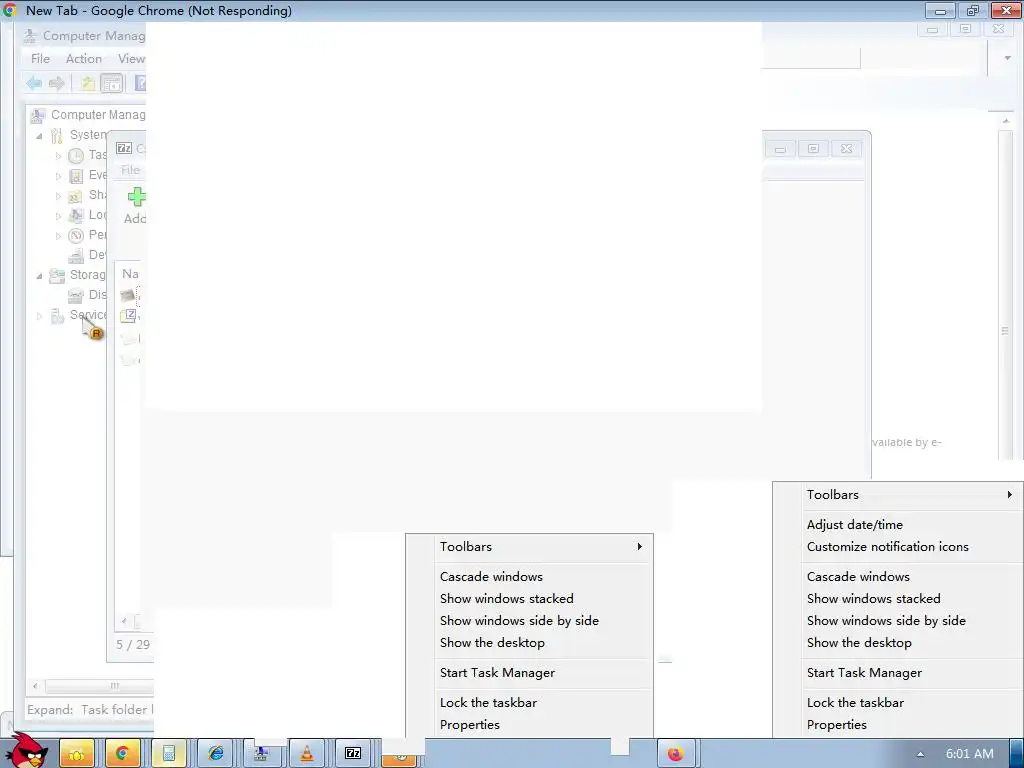
Task: Open VLC media player from the taskbar
Action: pos(307,754)
